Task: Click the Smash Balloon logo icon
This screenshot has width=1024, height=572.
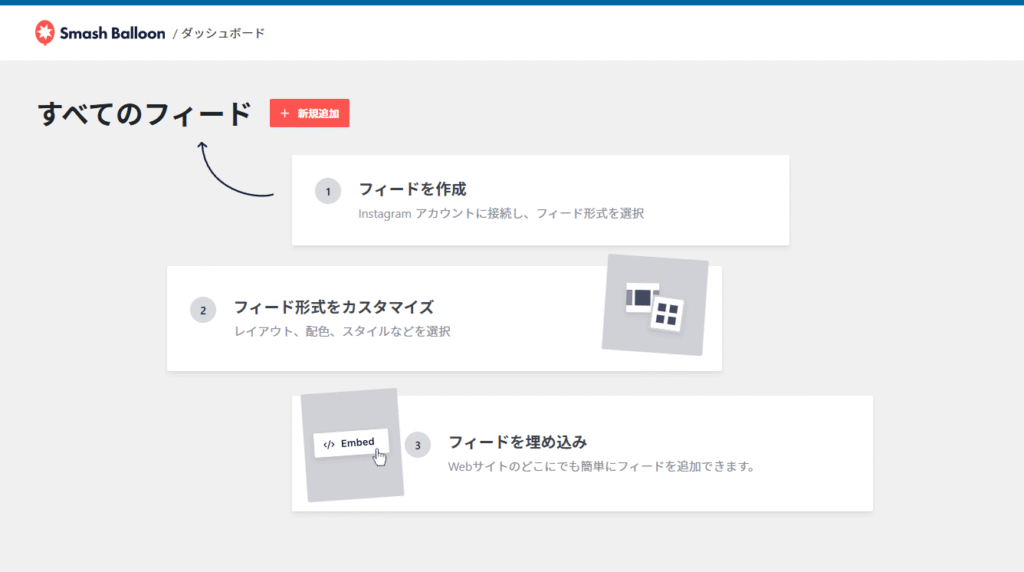Action: (45, 33)
